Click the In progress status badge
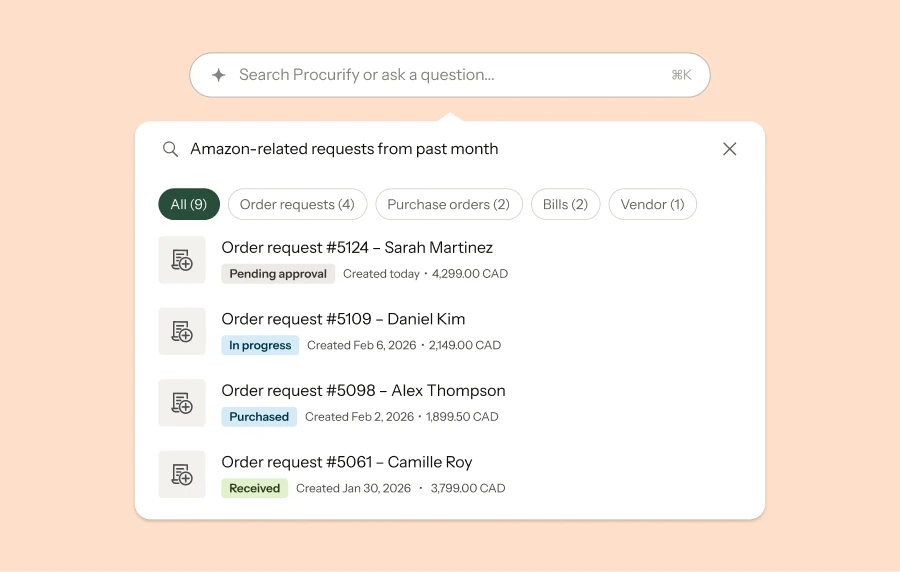This screenshot has height=572, width=900. click(x=260, y=345)
